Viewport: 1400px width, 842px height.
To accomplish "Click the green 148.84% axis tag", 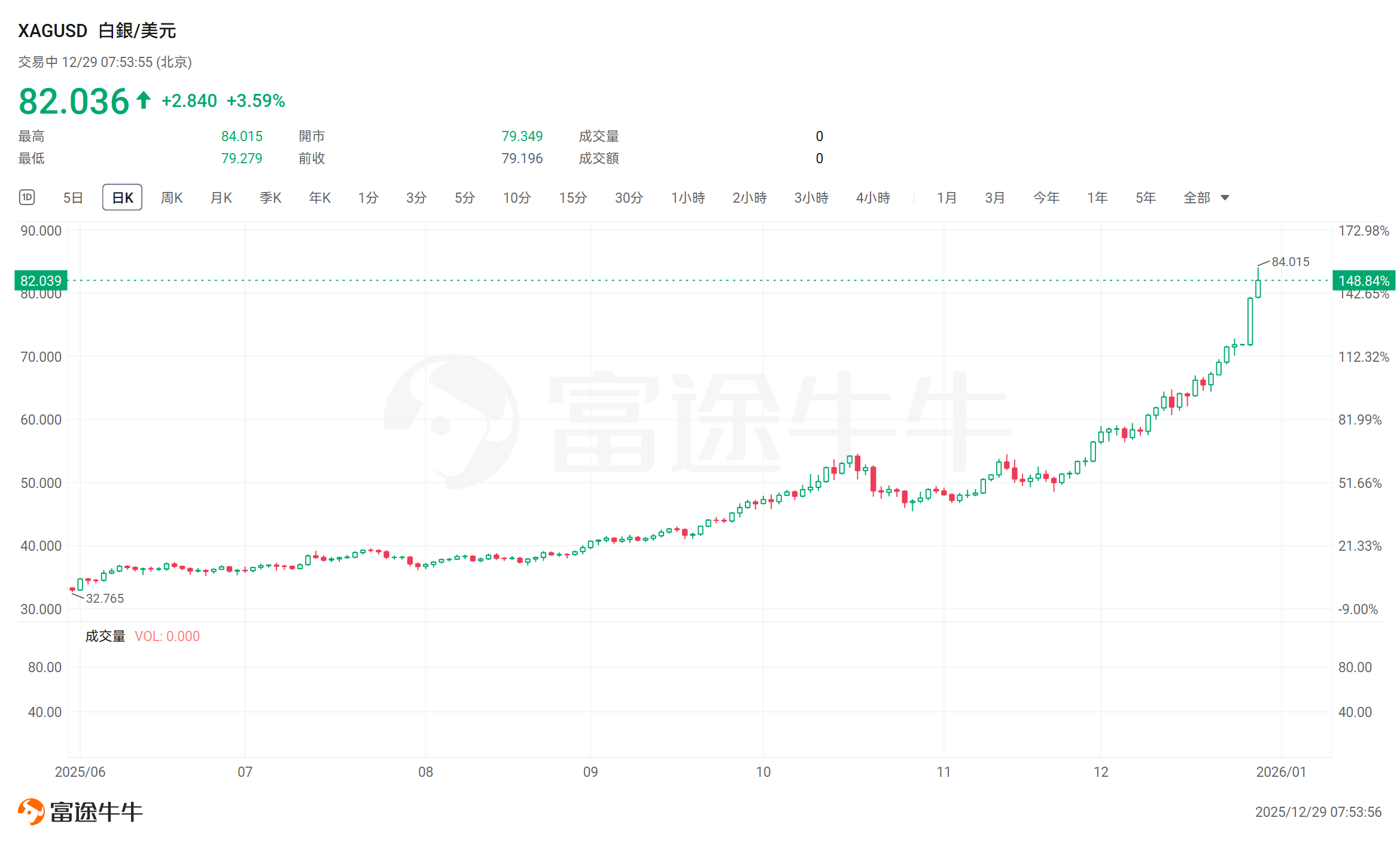I will 1364,280.
